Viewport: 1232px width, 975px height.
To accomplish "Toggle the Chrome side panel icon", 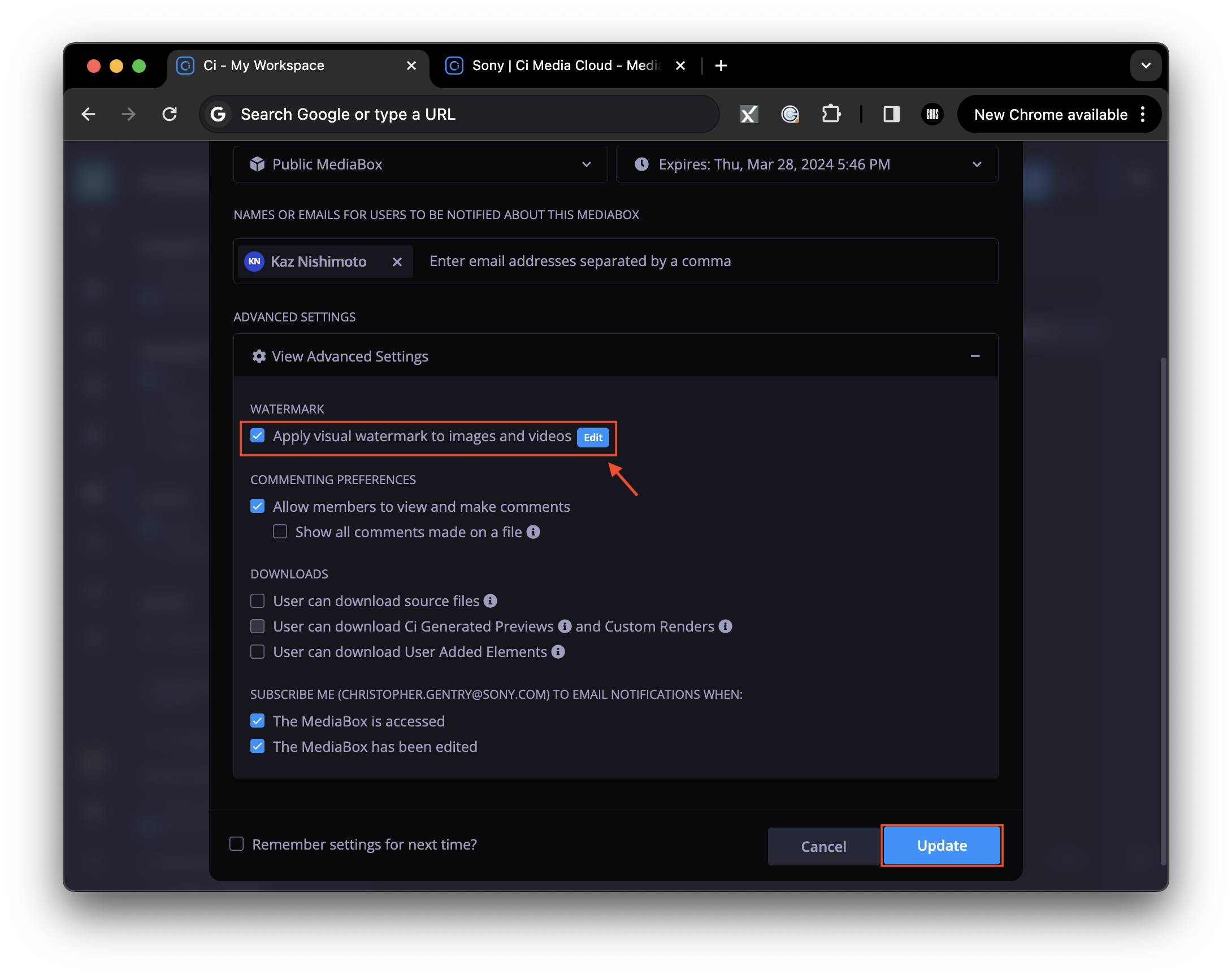I will tap(892, 114).
